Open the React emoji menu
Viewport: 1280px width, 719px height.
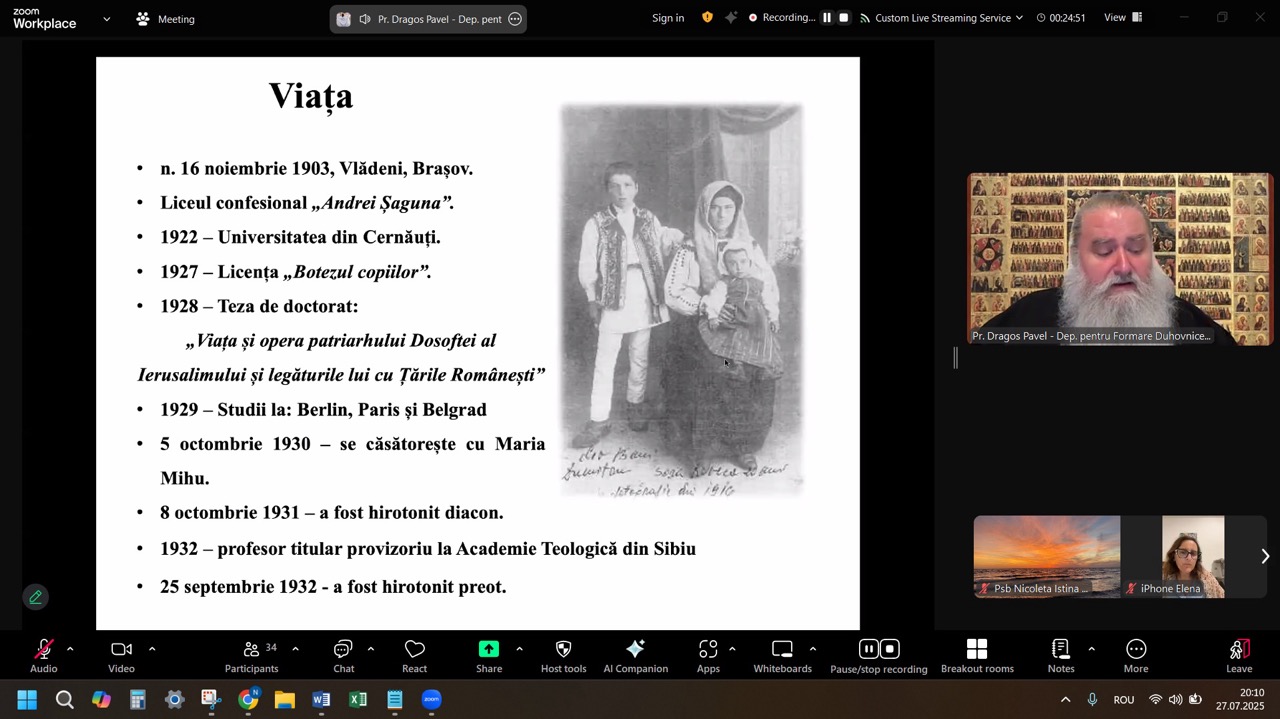[414, 656]
